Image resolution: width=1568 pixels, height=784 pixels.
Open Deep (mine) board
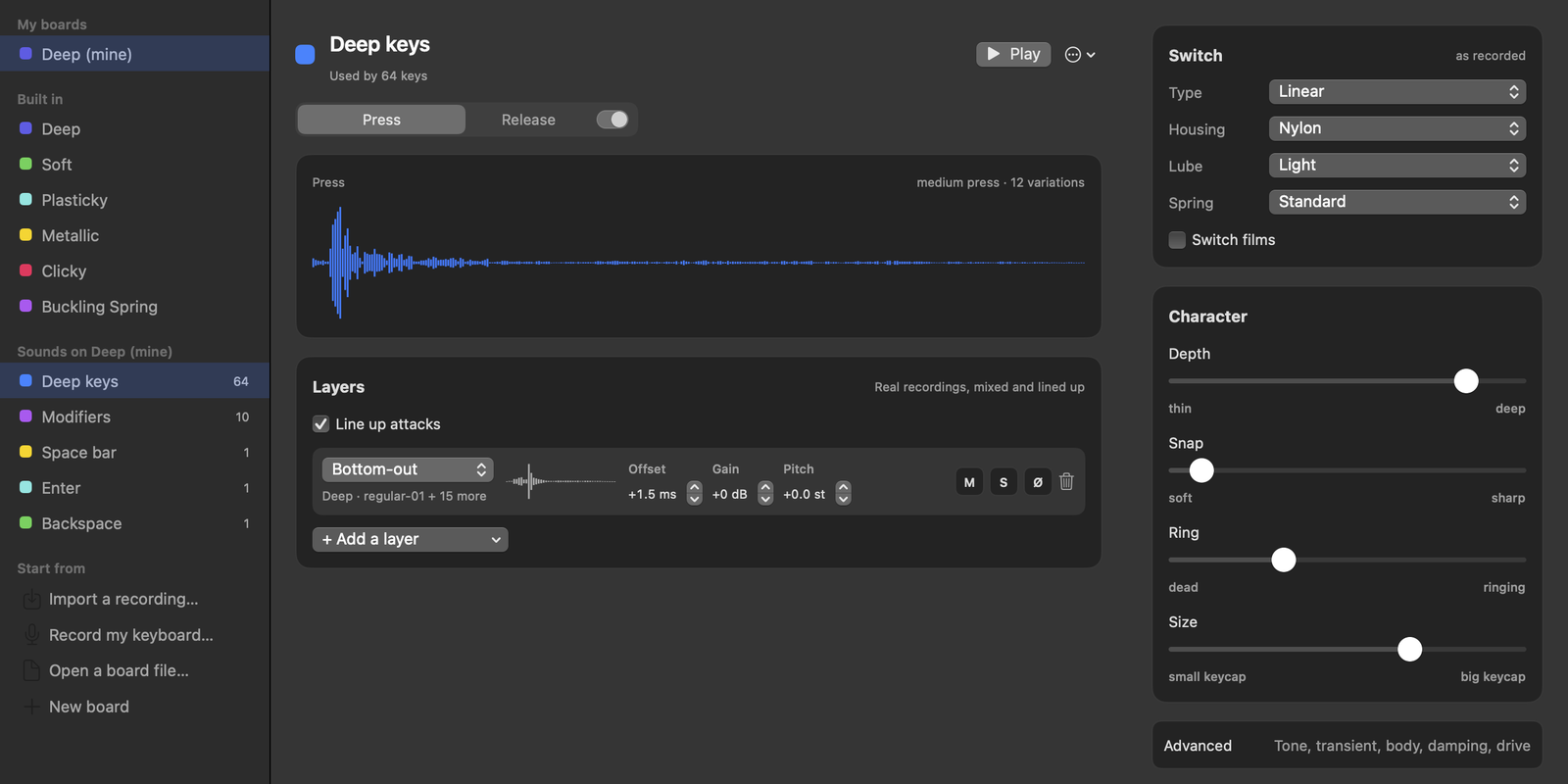coord(135,54)
